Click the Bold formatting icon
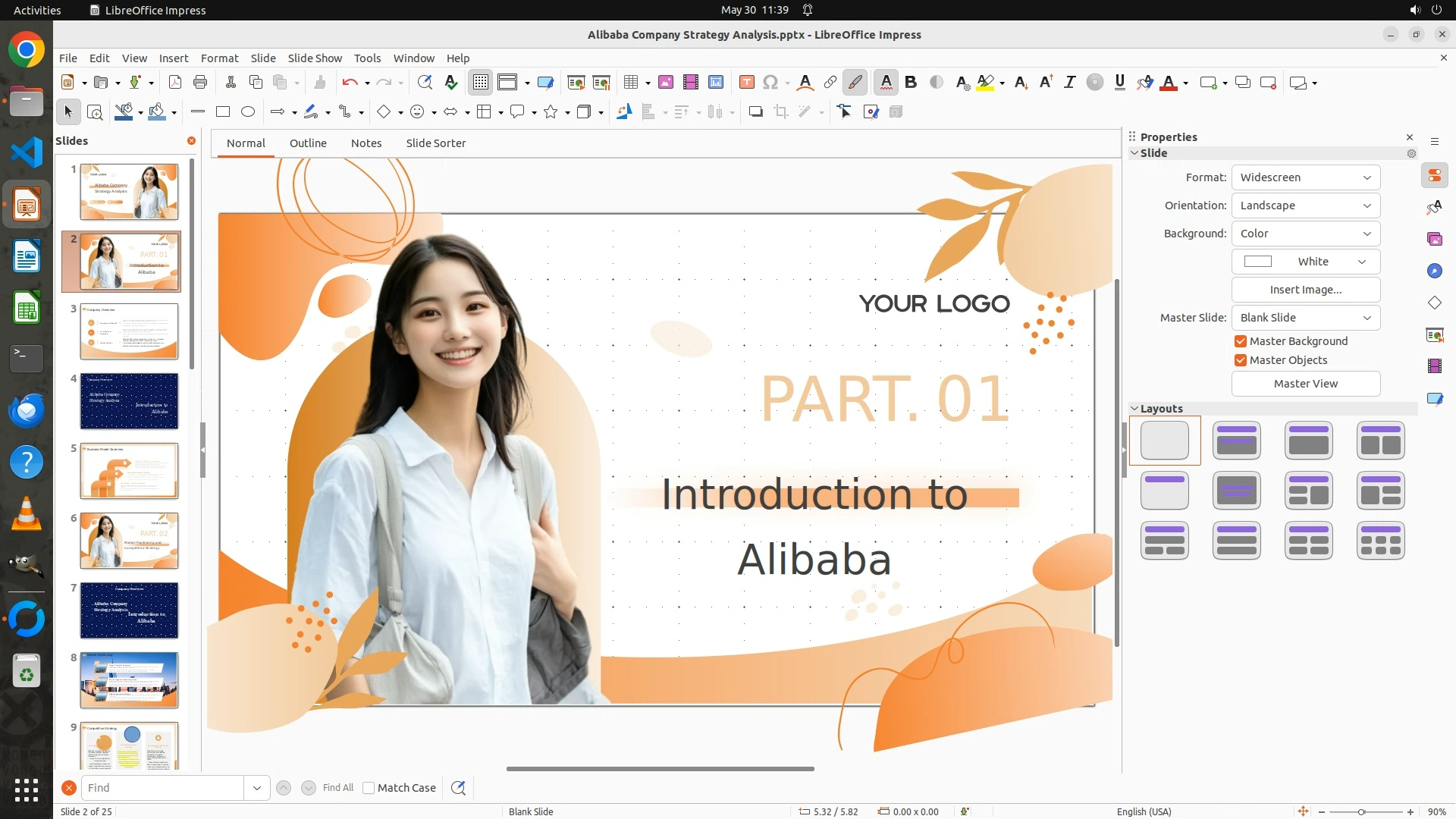1456x819 pixels. 911,83
